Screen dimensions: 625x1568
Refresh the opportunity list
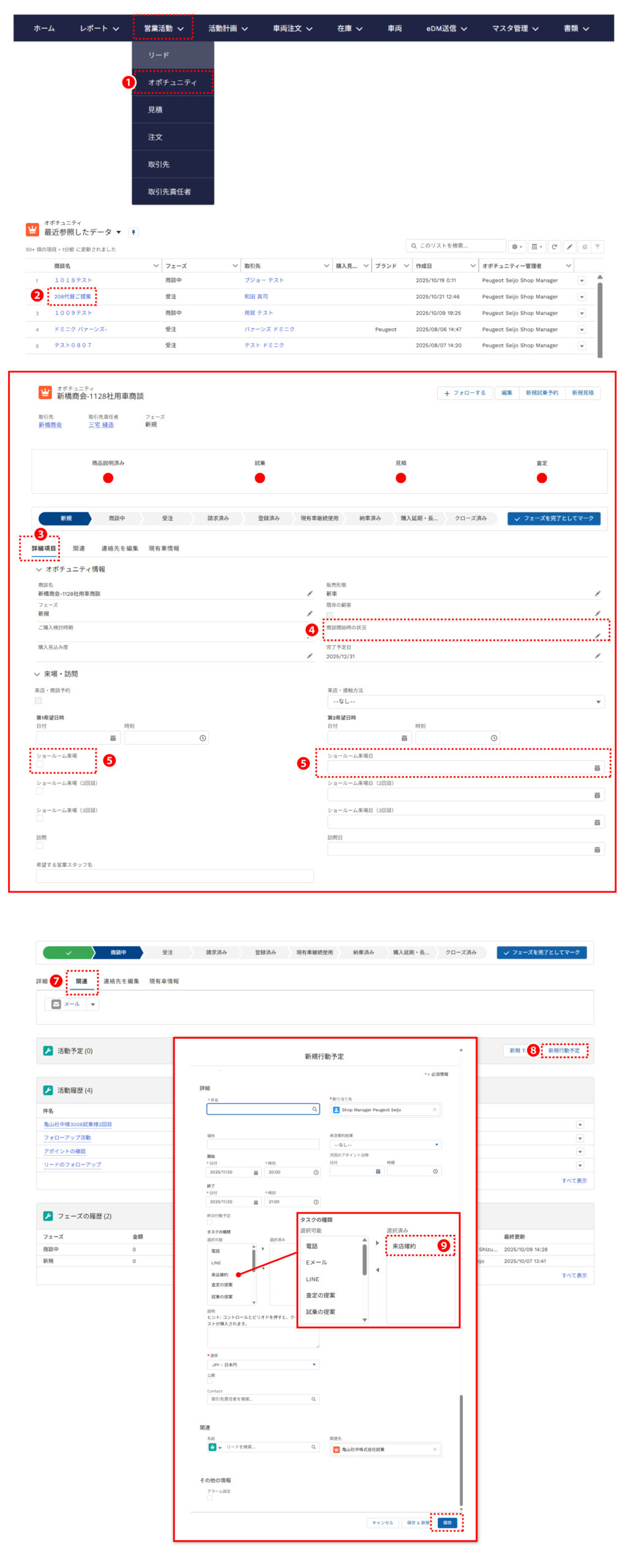click(553, 246)
